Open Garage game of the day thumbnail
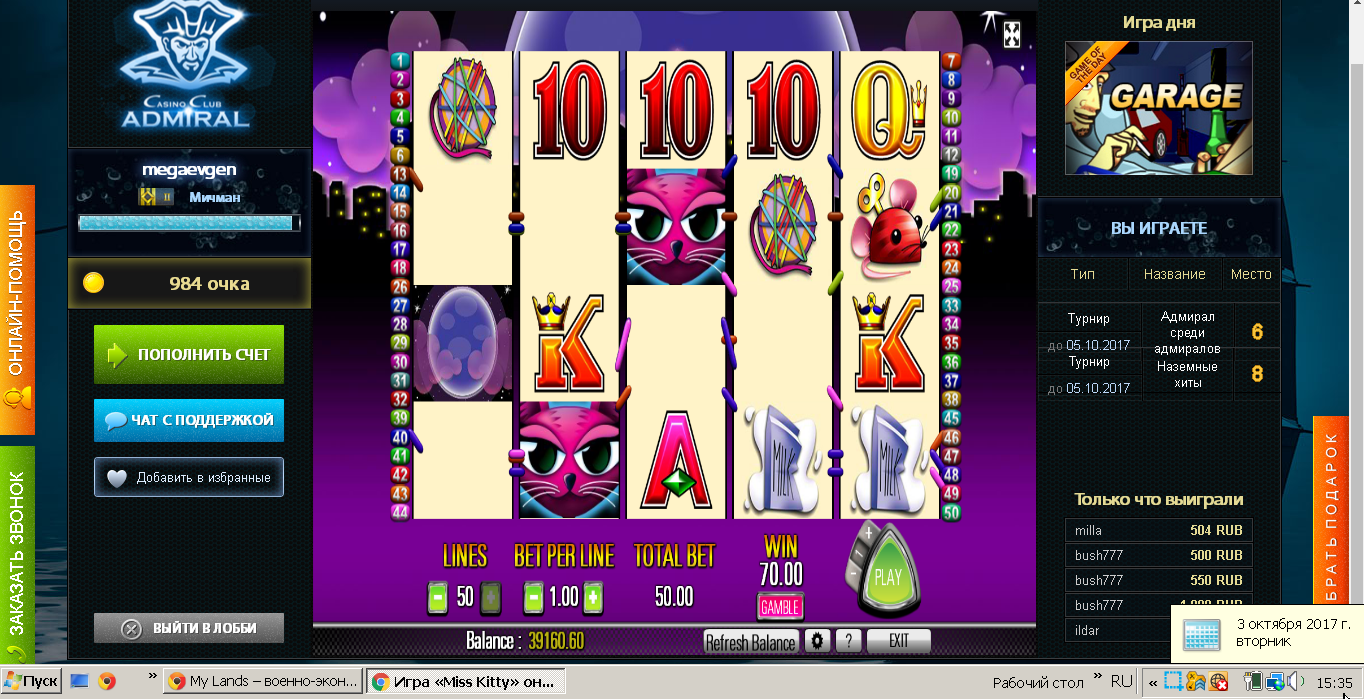Image resolution: width=1364 pixels, height=699 pixels. [1158, 108]
